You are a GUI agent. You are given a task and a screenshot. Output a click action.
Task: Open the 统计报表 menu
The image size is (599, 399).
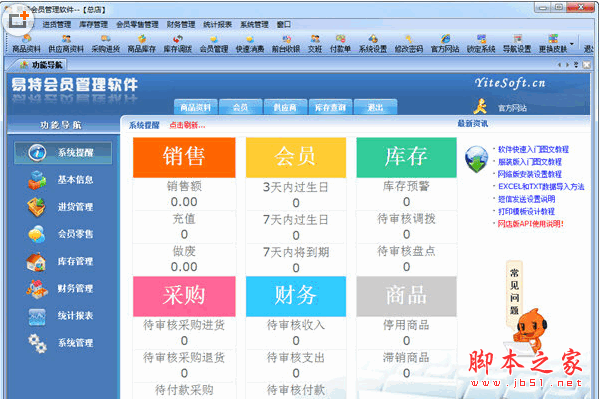pos(217,24)
